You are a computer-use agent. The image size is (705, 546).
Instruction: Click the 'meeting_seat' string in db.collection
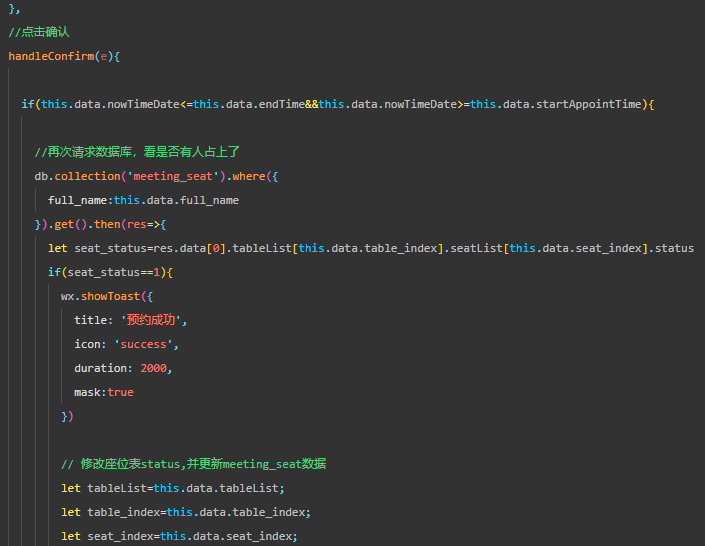click(173, 176)
